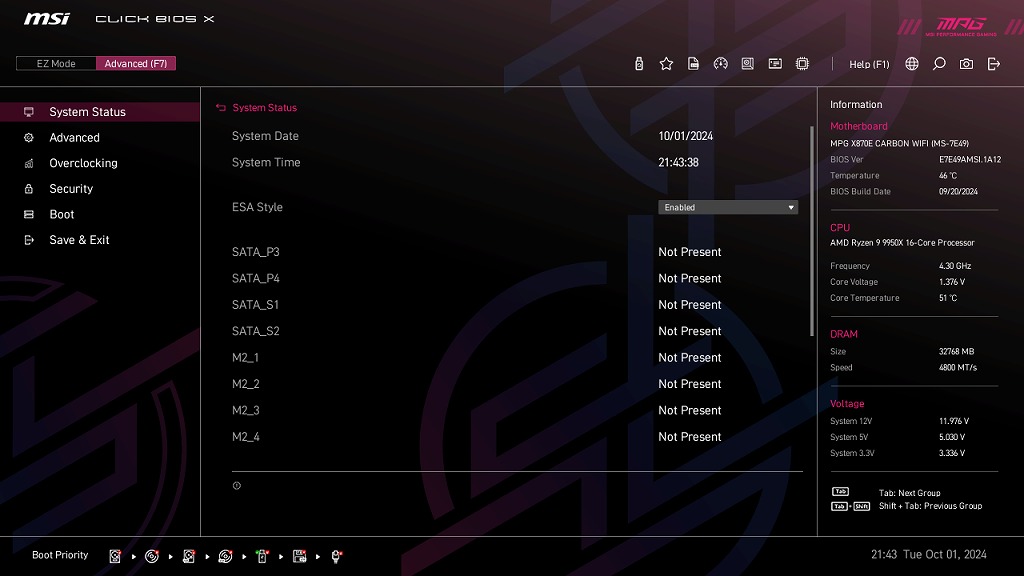Open the Save & Exit menu

tap(100, 240)
